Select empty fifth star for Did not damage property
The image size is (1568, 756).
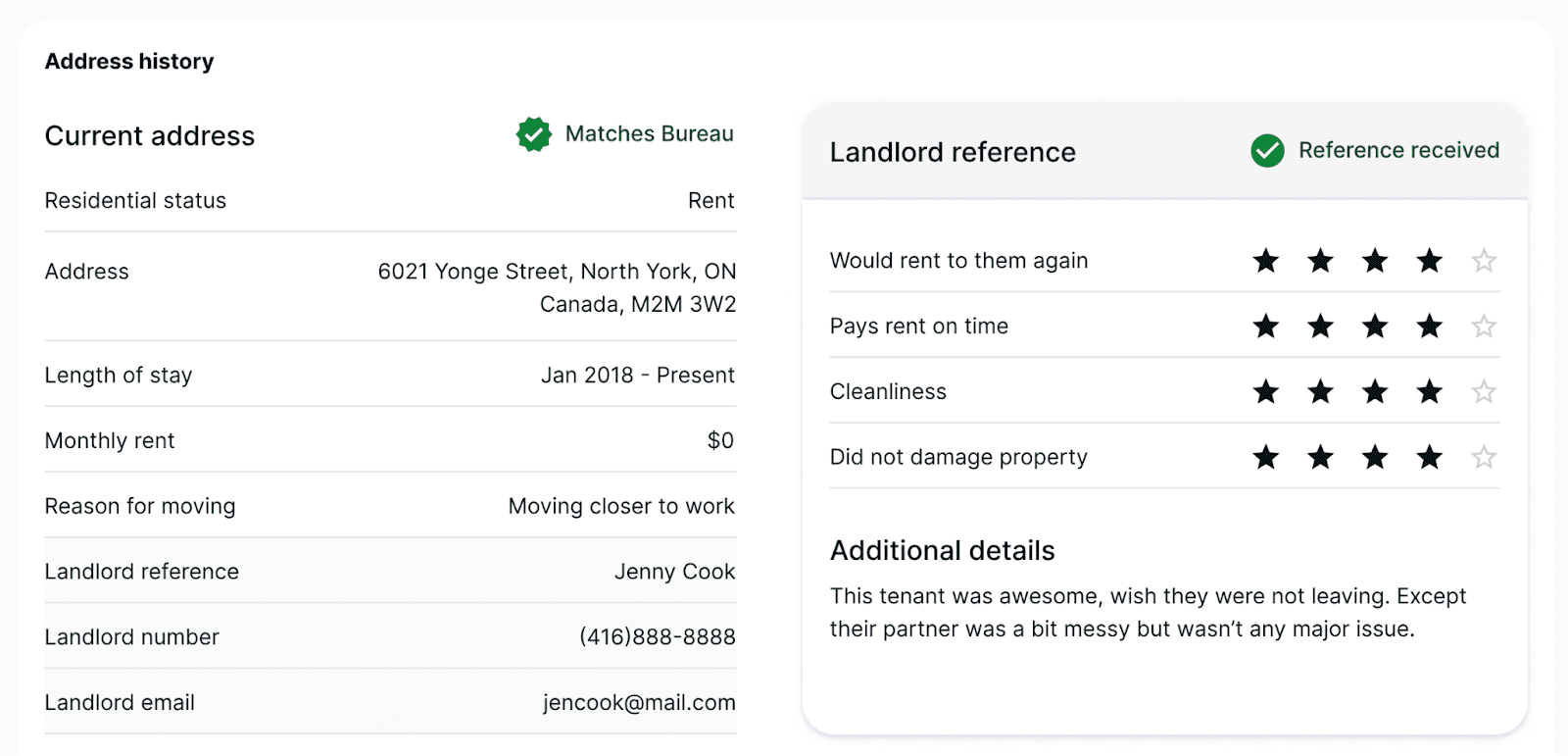coord(1484,457)
